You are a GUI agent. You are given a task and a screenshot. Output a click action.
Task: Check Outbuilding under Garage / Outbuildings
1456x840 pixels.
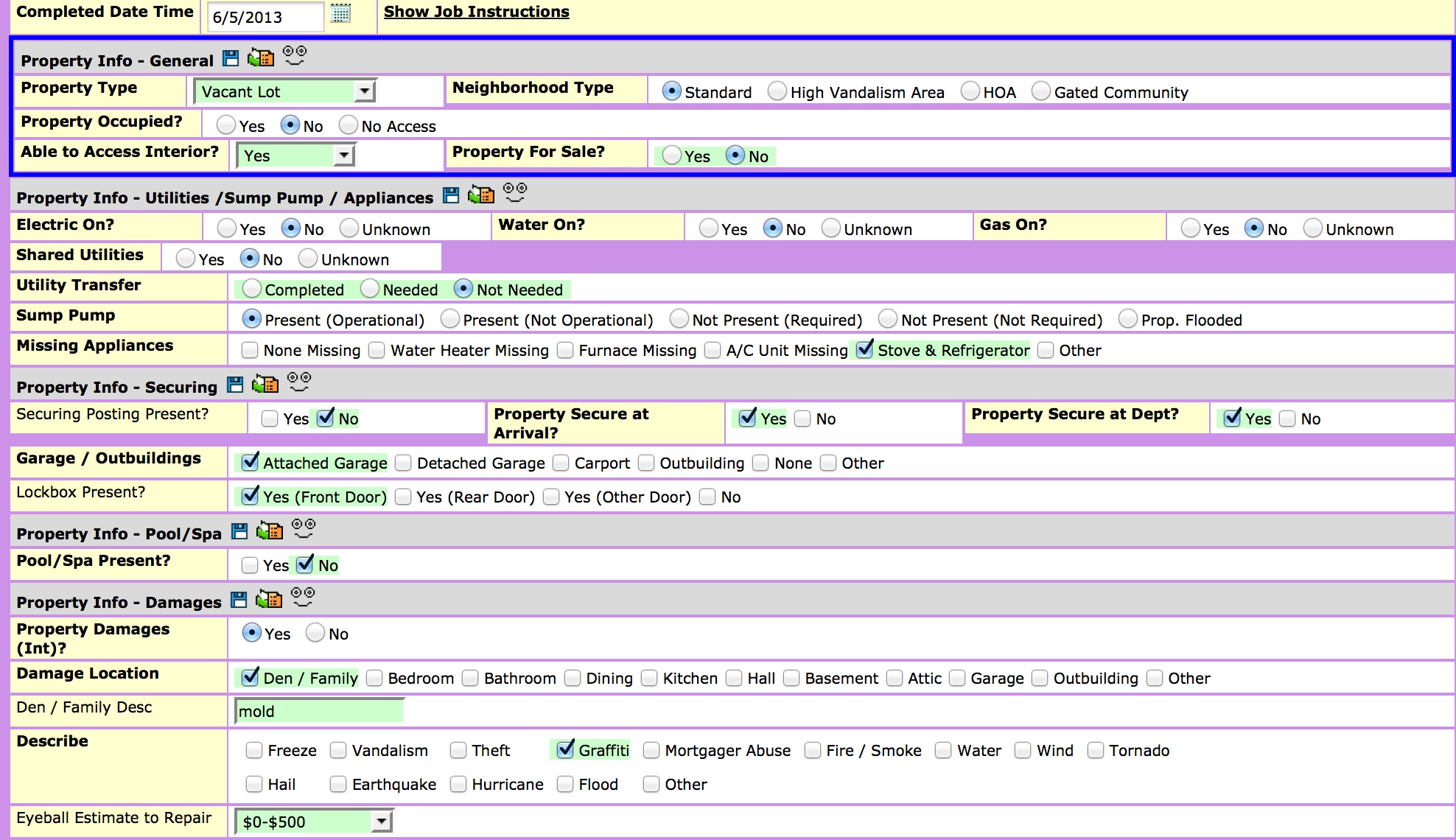(x=646, y=463)
